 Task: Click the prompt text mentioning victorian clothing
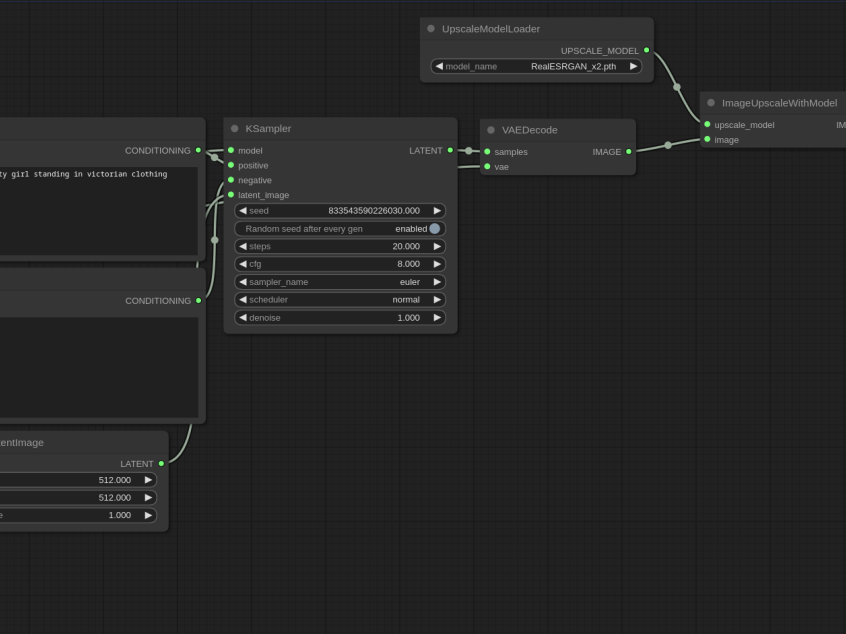(x=84, y=174)
